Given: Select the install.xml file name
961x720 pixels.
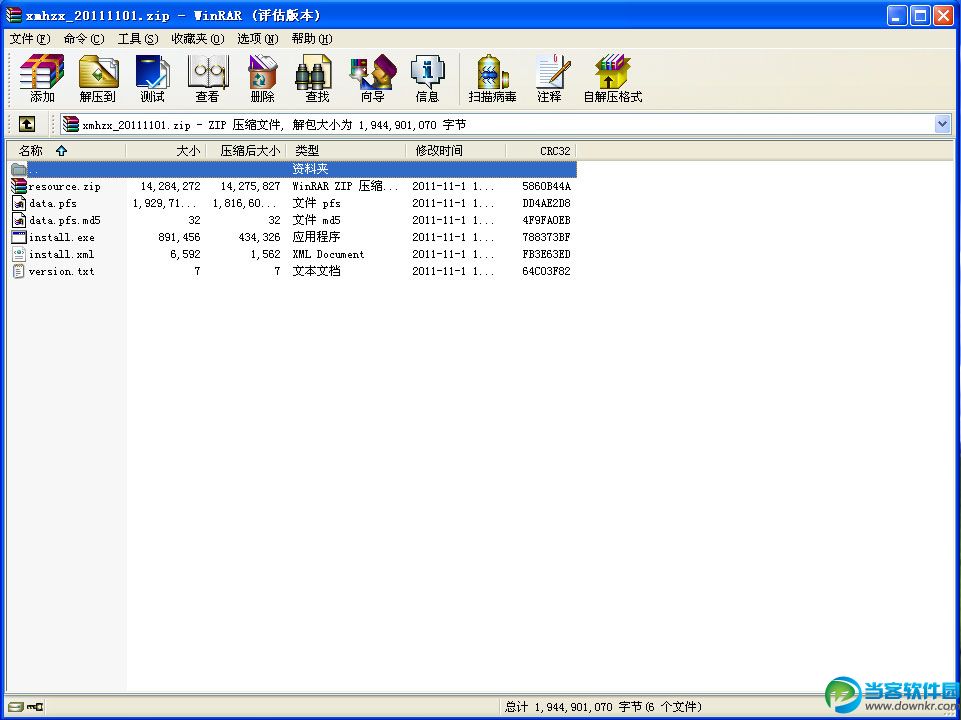Looking at the screenshot, I should point(61,254).
